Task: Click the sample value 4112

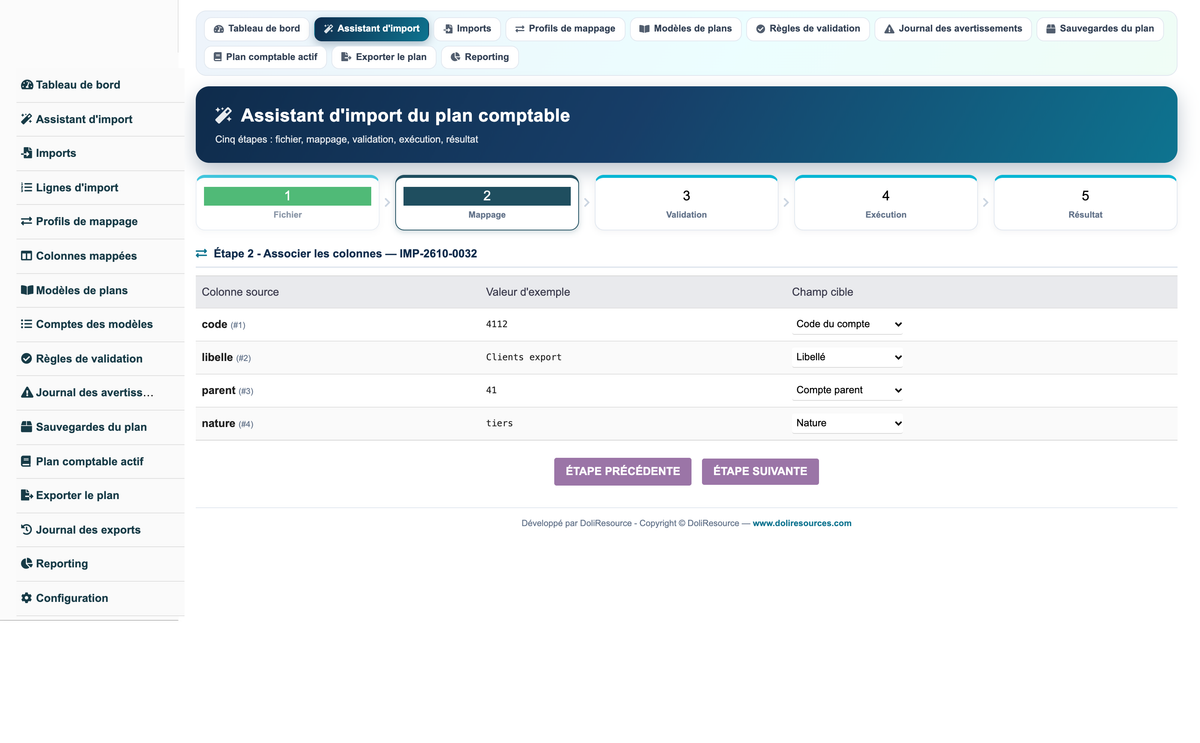Action: [x=497, y=324]
